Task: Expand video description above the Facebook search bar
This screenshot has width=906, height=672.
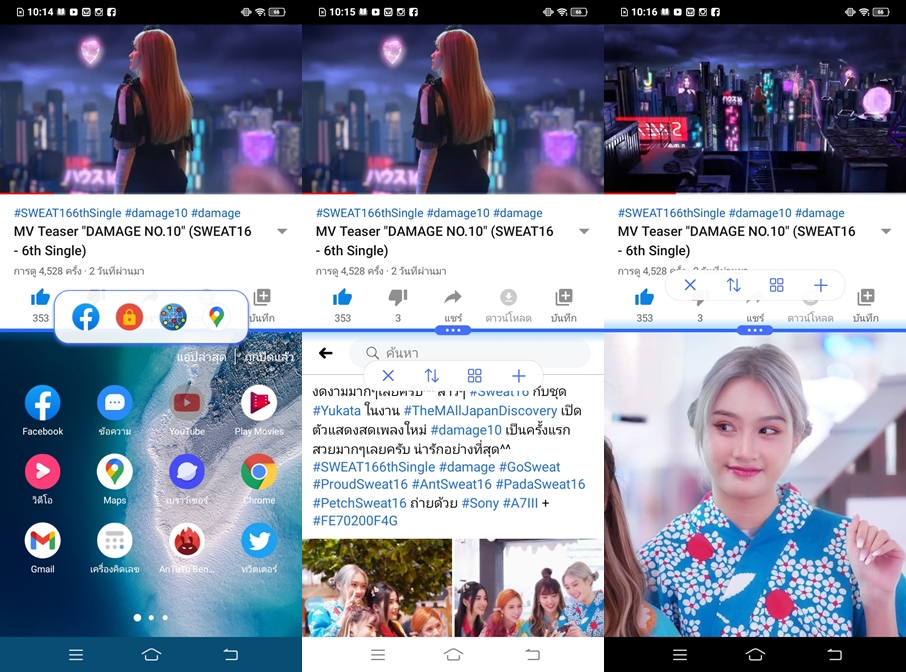Action: pyautogui.click(x=584, y=232)
